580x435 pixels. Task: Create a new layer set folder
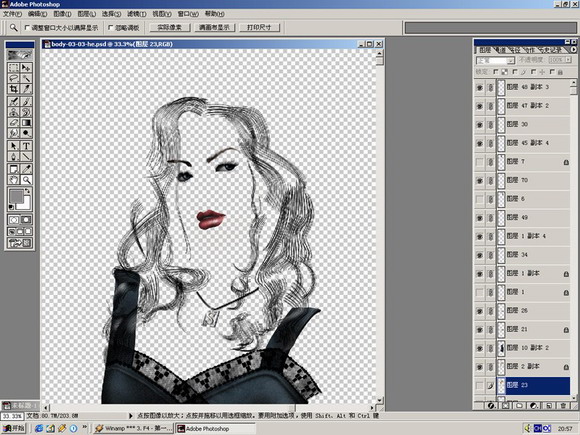(519, 406)
